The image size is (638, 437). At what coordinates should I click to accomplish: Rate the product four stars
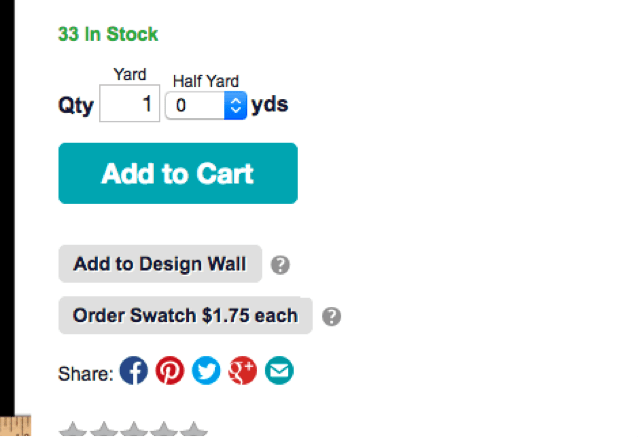click(164, 429)
